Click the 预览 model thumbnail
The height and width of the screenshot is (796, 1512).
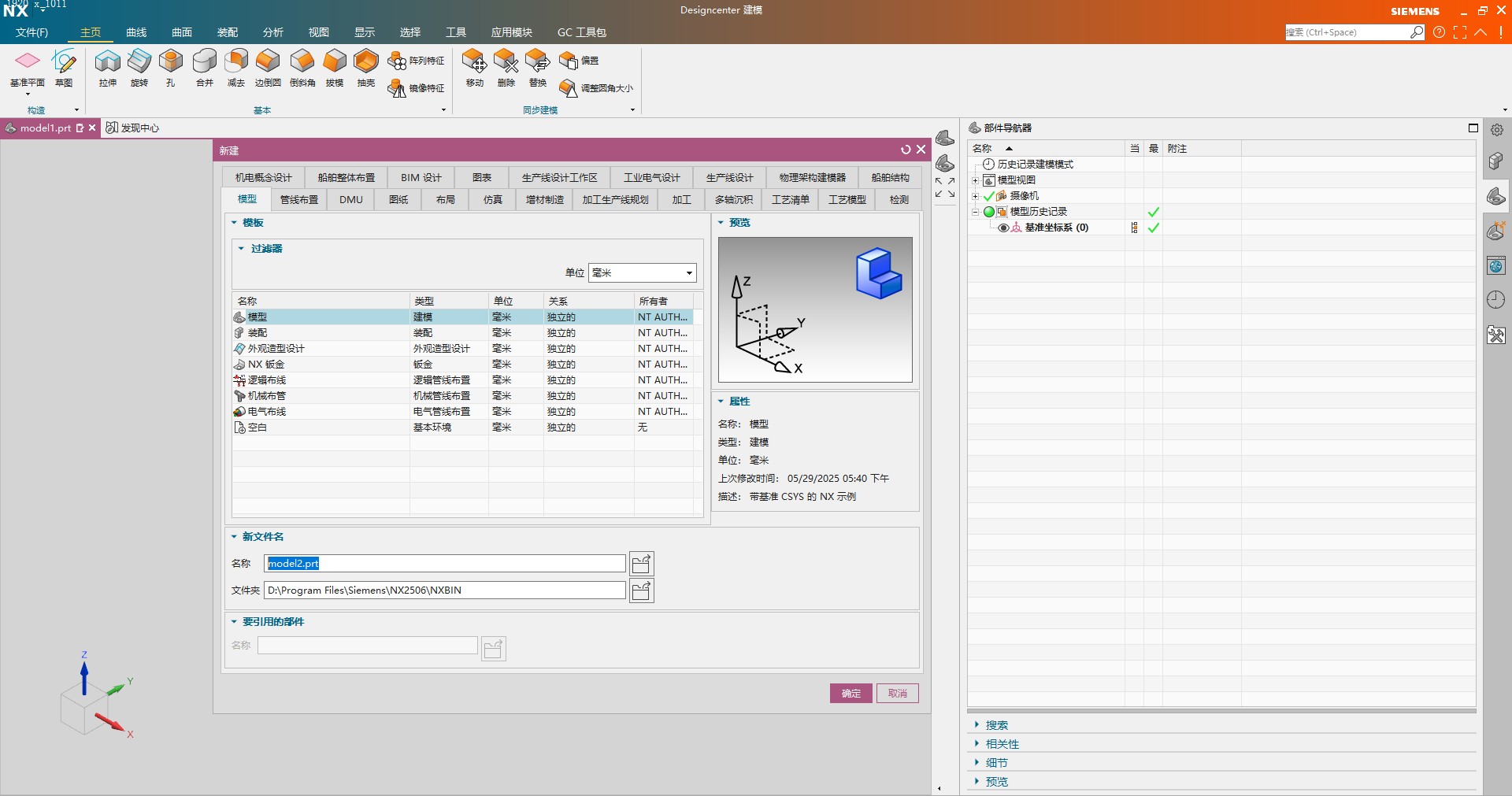coord(815,309)
